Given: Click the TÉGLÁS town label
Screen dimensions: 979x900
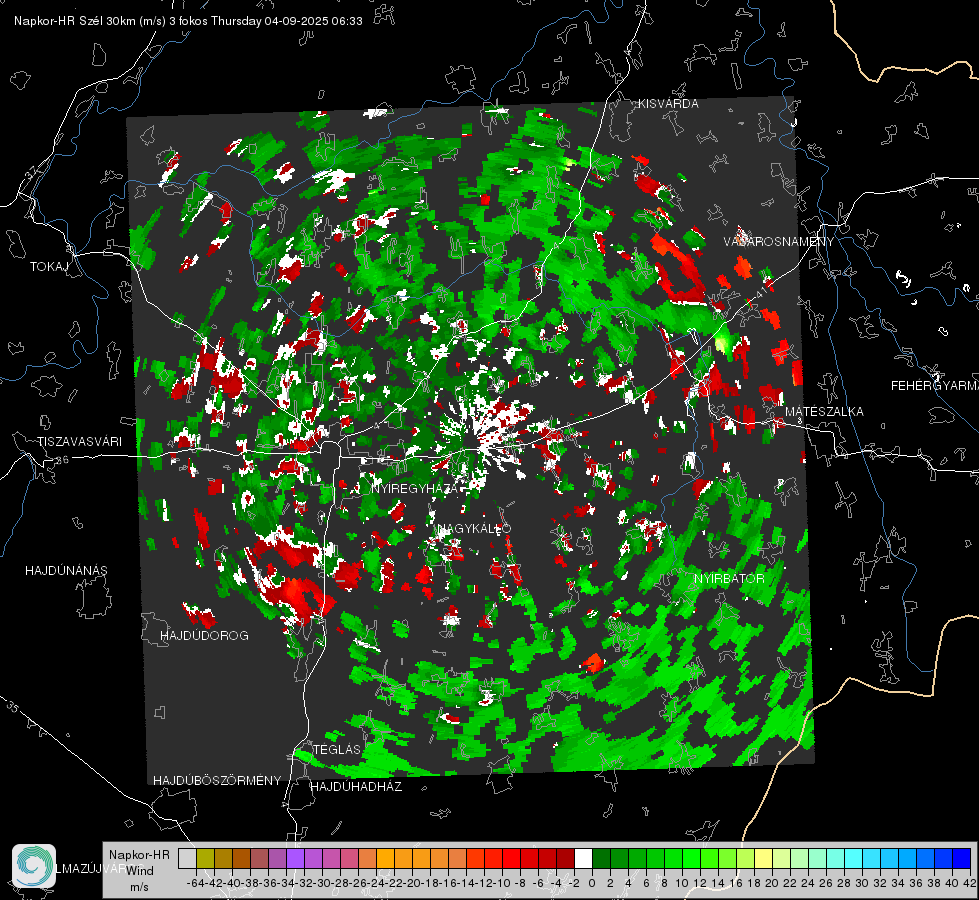Looking at the screenshot, I should point(337,749).
